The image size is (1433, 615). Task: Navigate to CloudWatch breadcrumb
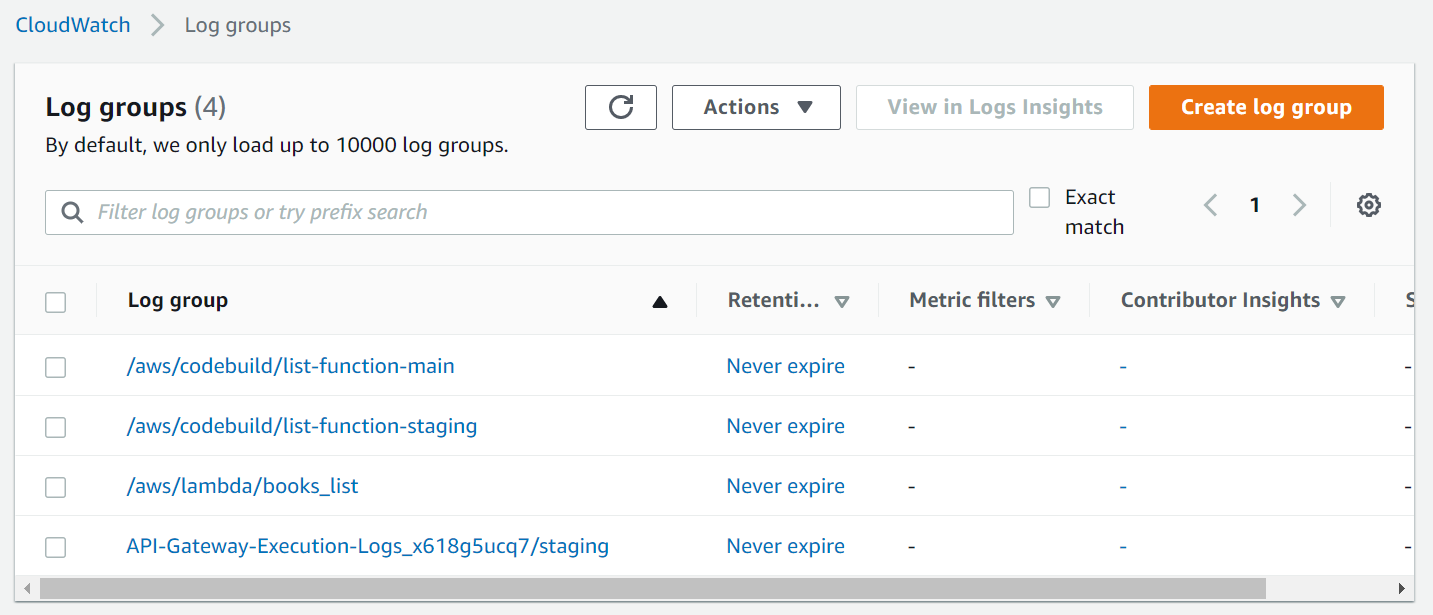[x=73, y=25]
